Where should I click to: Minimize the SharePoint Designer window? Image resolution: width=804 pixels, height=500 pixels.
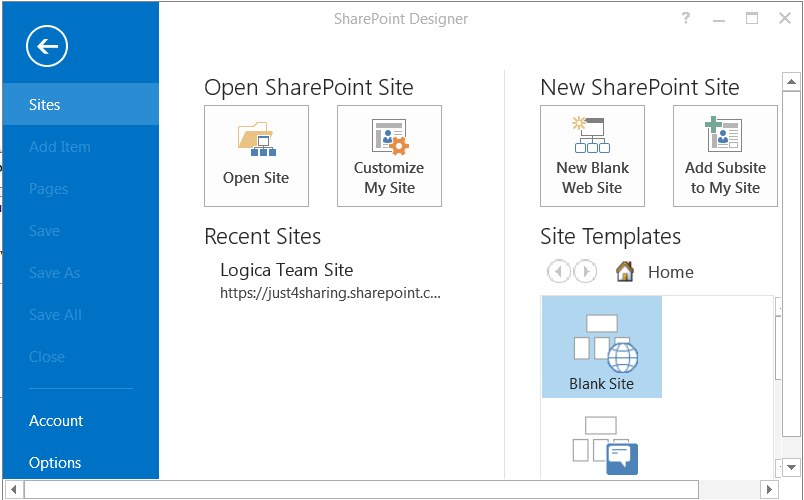719,19
